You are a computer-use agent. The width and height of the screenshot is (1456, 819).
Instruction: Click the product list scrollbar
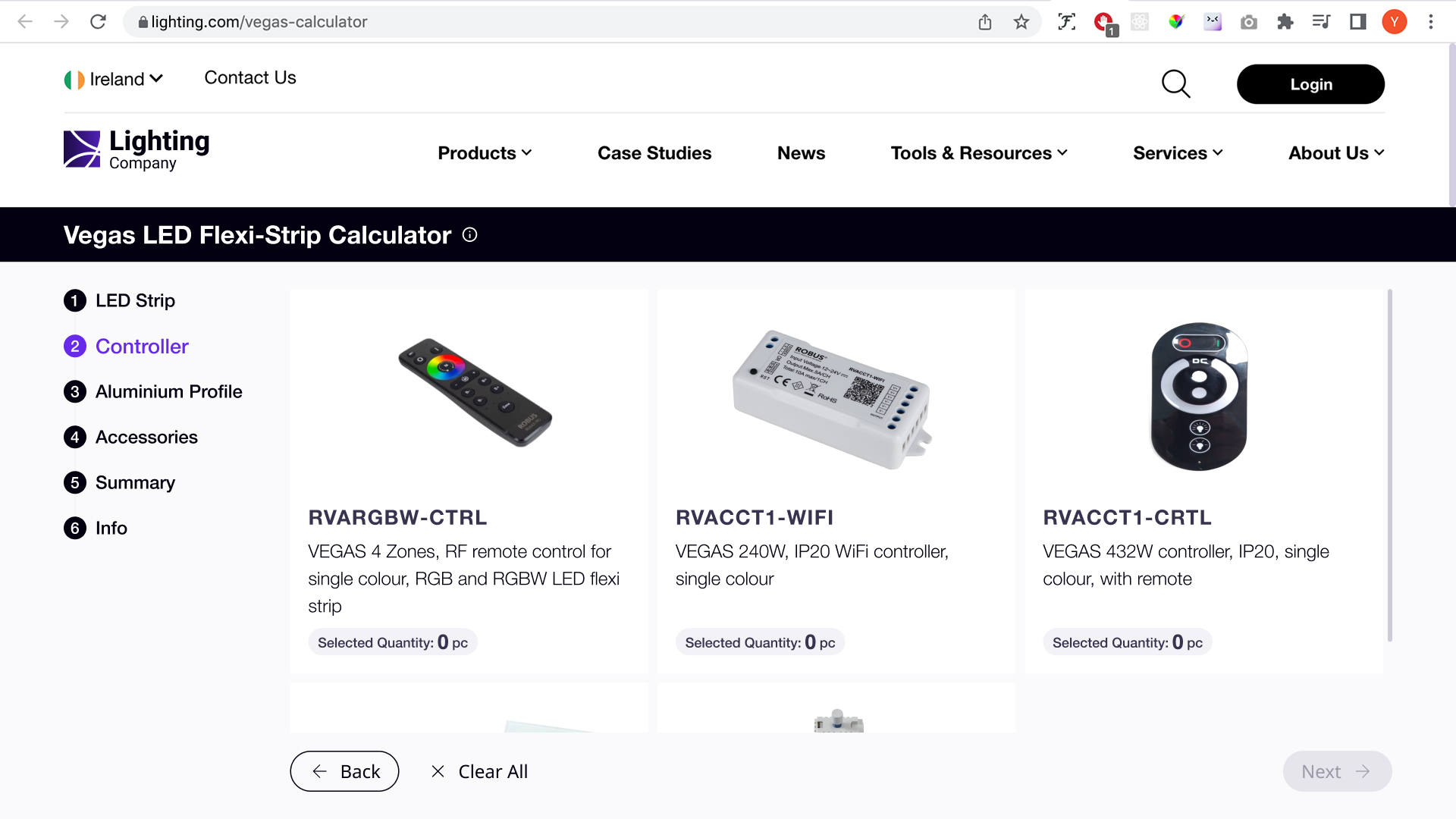tap(1389, 464)
